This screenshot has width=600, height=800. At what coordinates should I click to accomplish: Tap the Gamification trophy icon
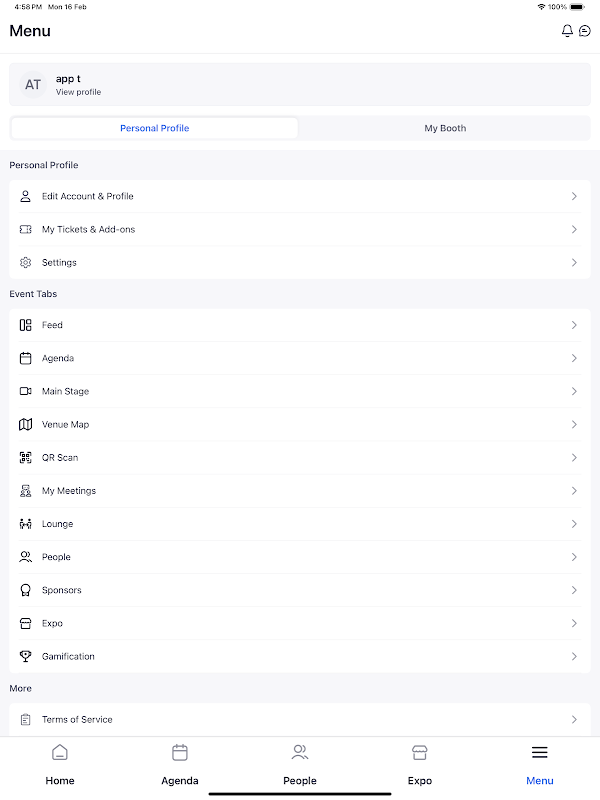pos(26,657)
